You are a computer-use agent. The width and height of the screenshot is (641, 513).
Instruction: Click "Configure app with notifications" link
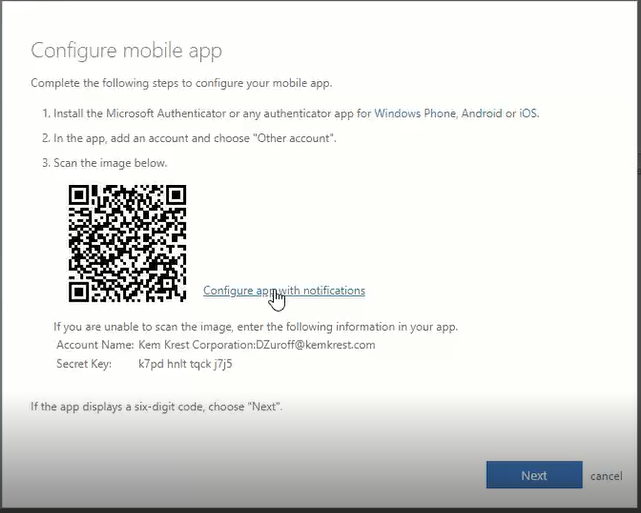(x=284, y=291)
